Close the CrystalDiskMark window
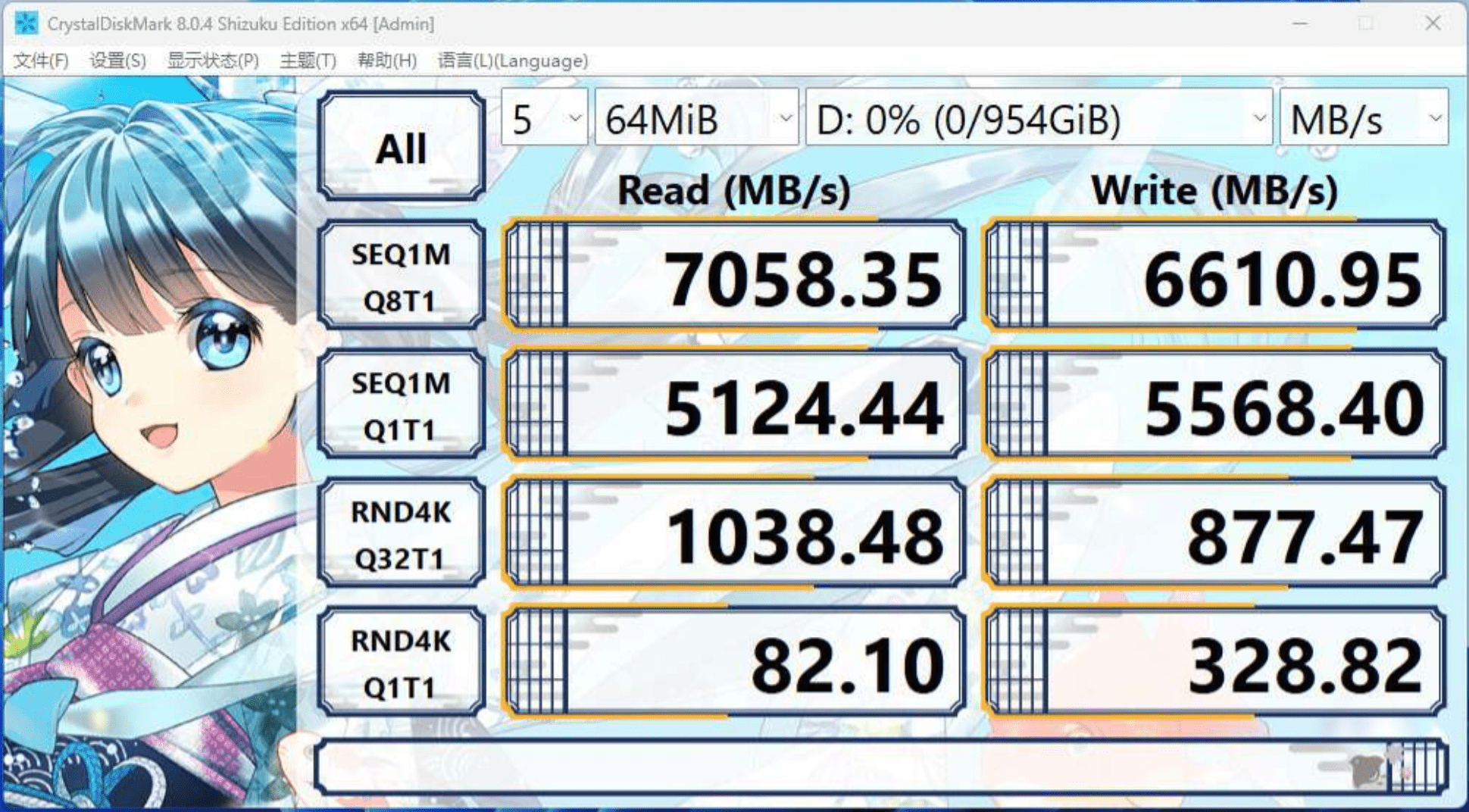 tap(1433, 23)
